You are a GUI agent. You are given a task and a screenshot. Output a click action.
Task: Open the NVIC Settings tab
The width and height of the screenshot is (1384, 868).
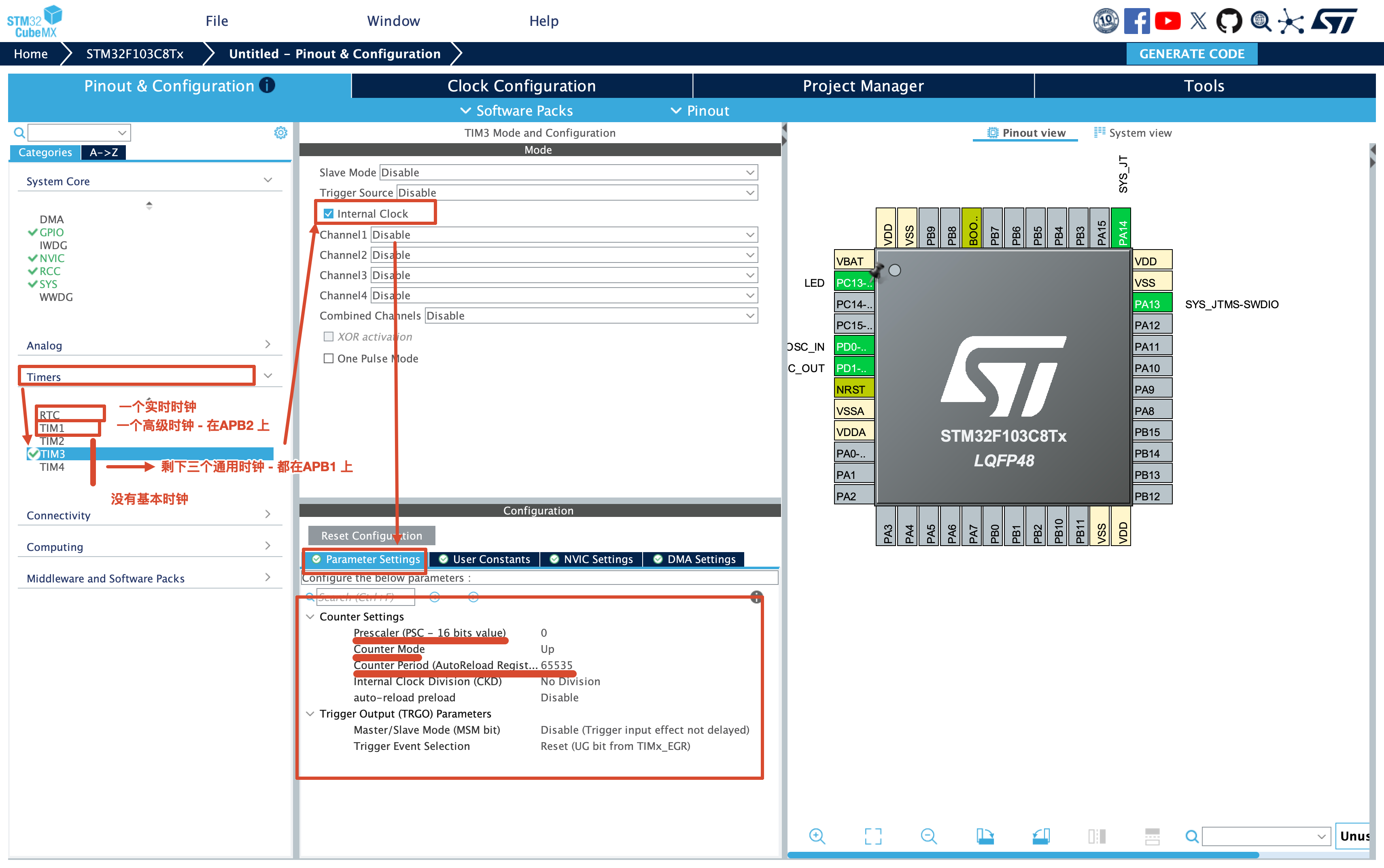tap(592, 559)
